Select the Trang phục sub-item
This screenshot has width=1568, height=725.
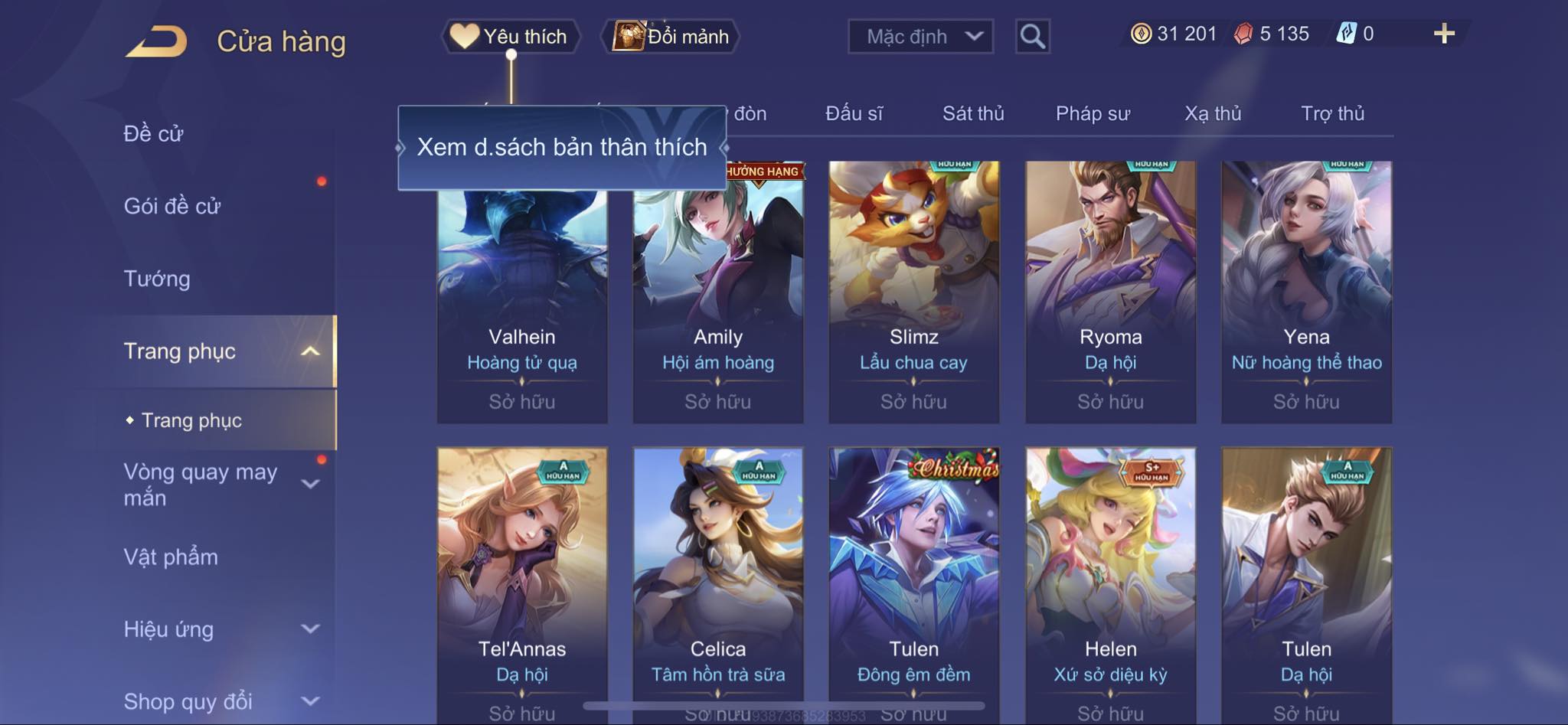tap(191, 420)
